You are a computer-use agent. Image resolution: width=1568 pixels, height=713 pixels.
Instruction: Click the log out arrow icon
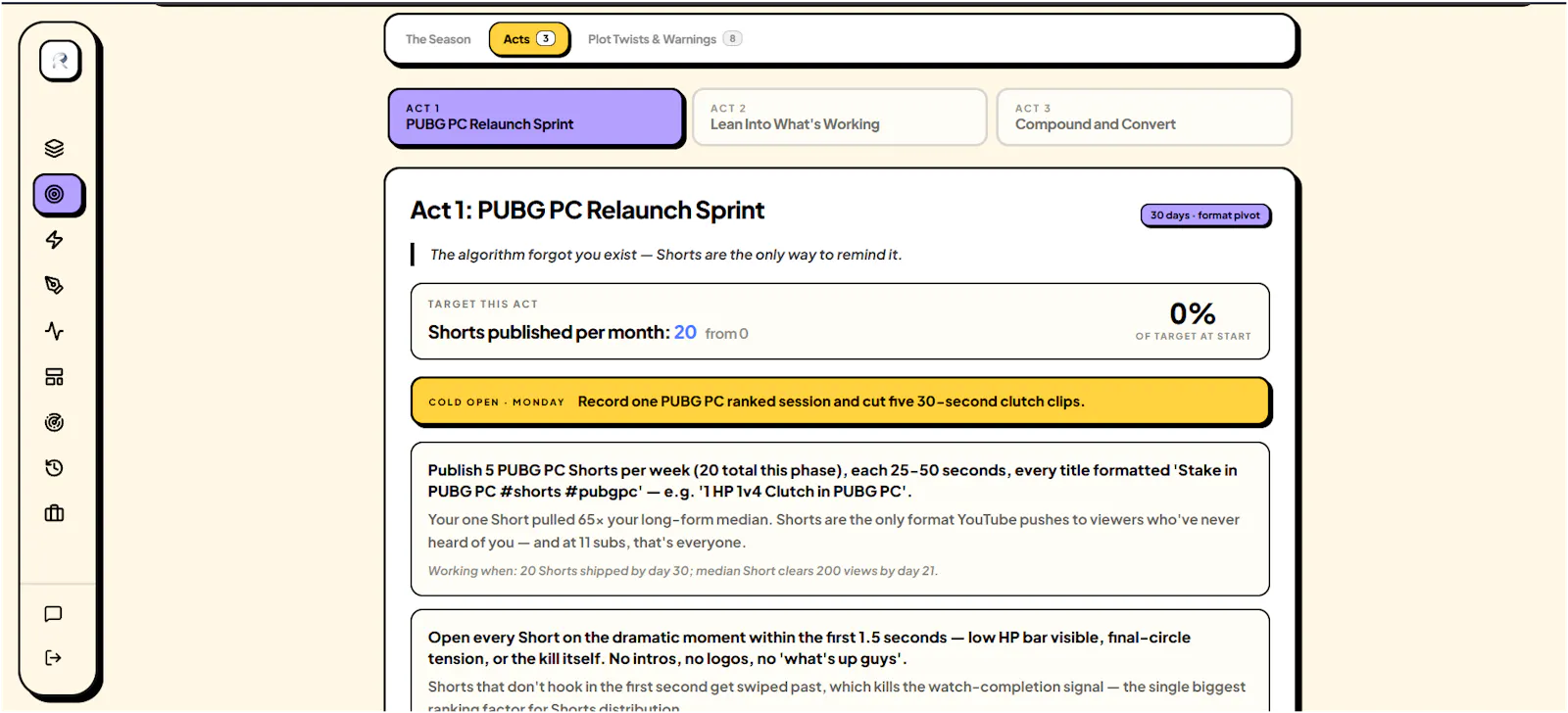54,657
